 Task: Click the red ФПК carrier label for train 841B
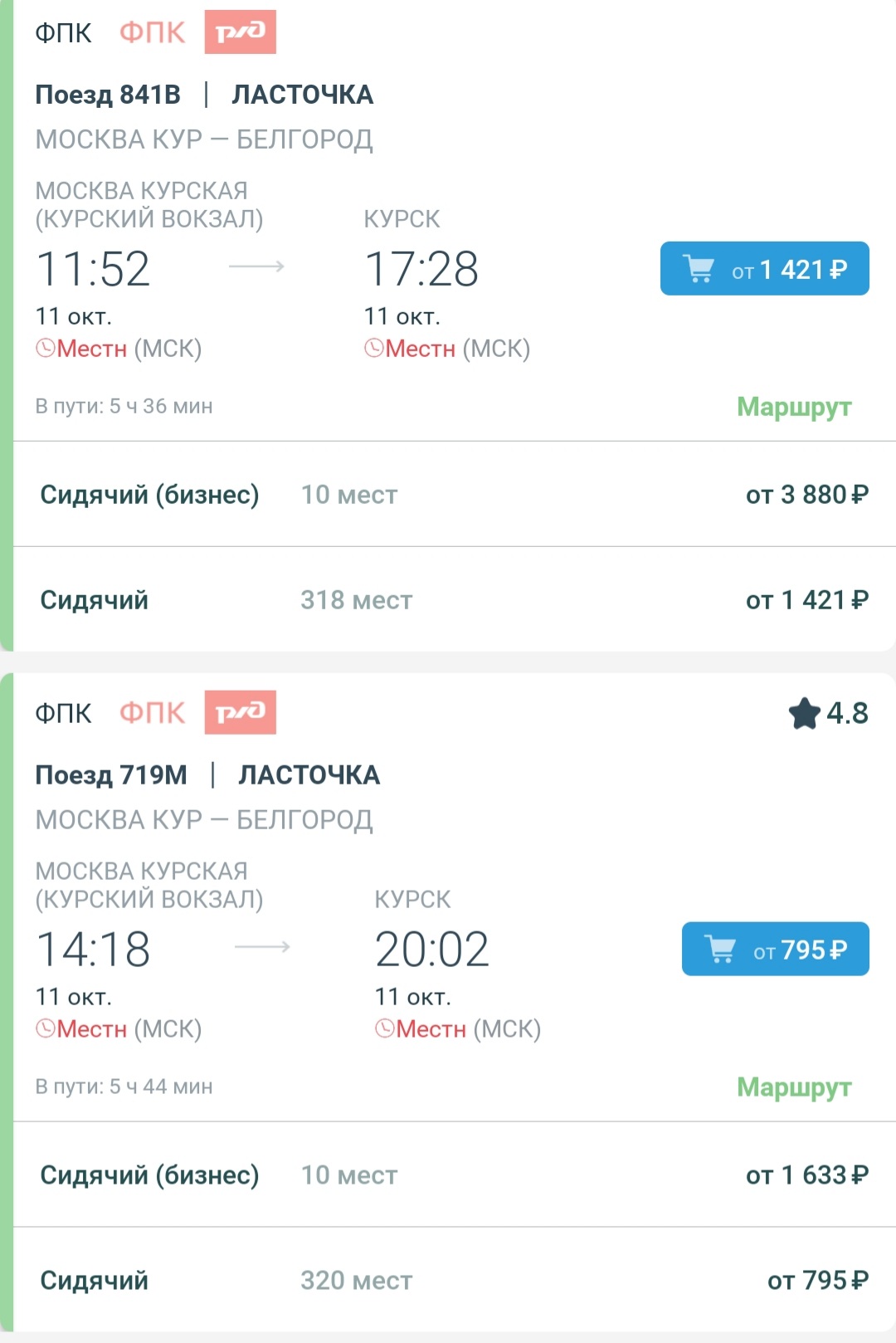click(x=153, y=33)
